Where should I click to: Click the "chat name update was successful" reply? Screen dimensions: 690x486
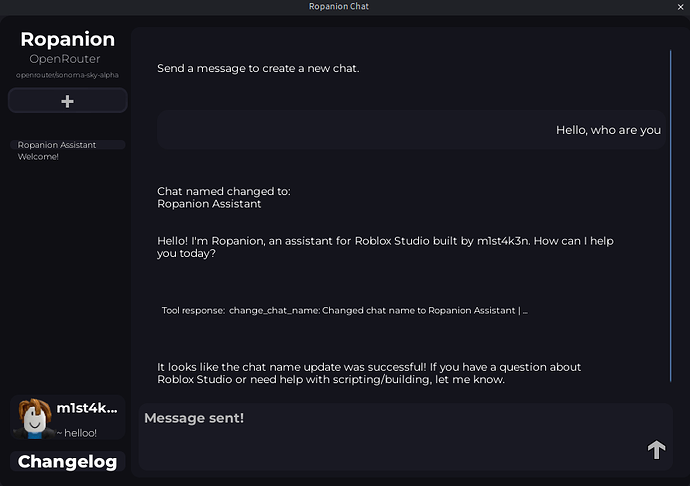point(368,373)
